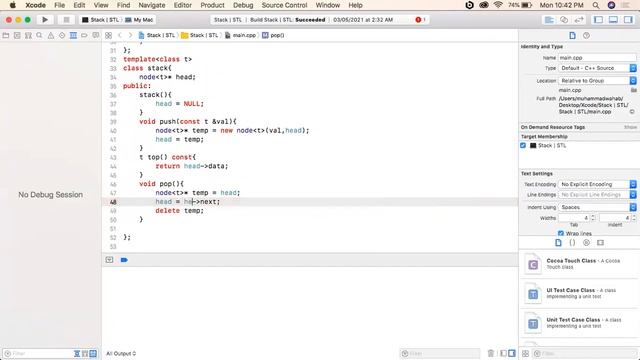640x360 pixels.
Task: Show the Media library
Action: coord(600,242)
